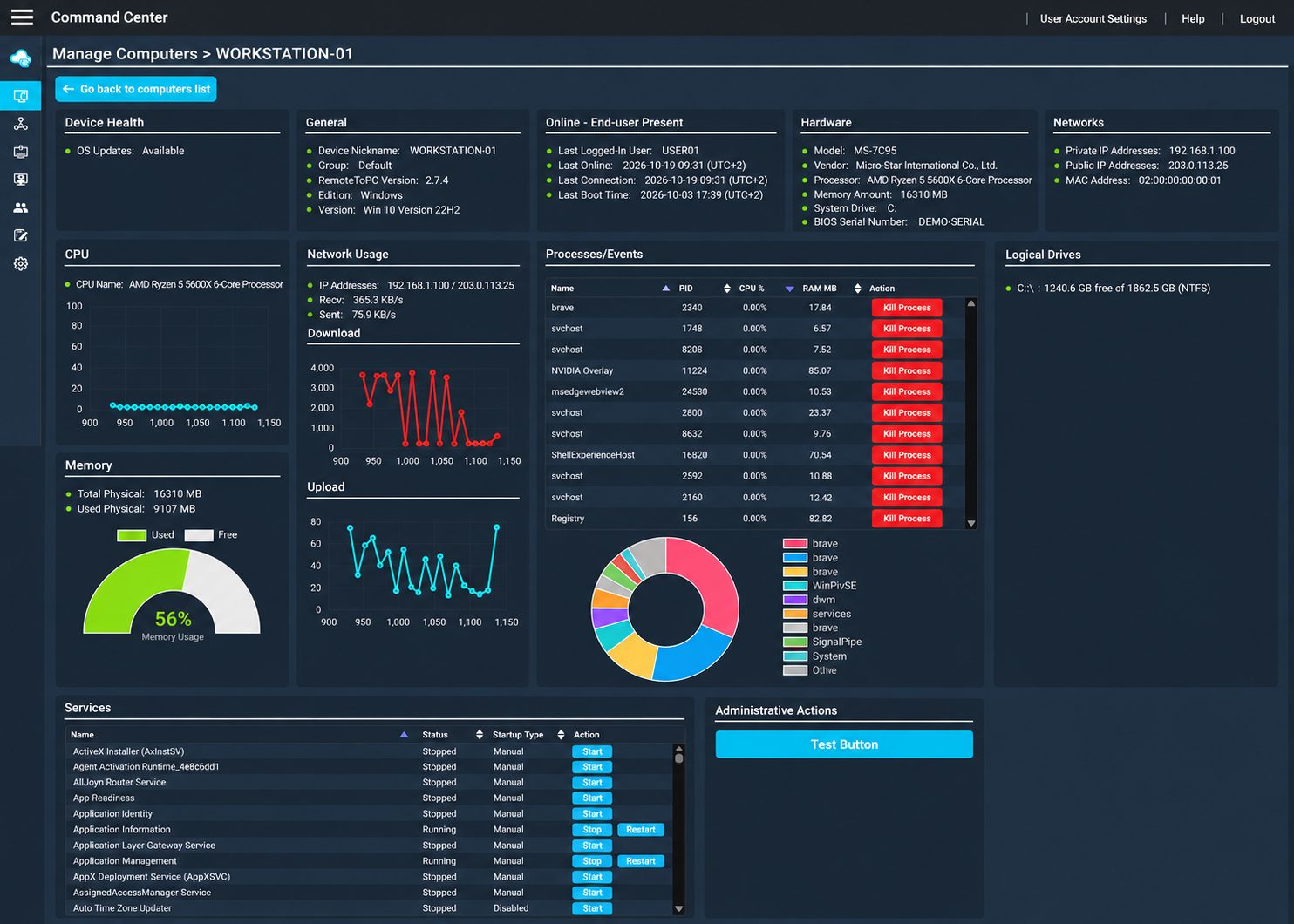Image resolution: width=1294 pixels, height=924 pixels.
Task: Click the '02:00:00:00:00:01' MAC address value
Action: tap(1180, 180)
